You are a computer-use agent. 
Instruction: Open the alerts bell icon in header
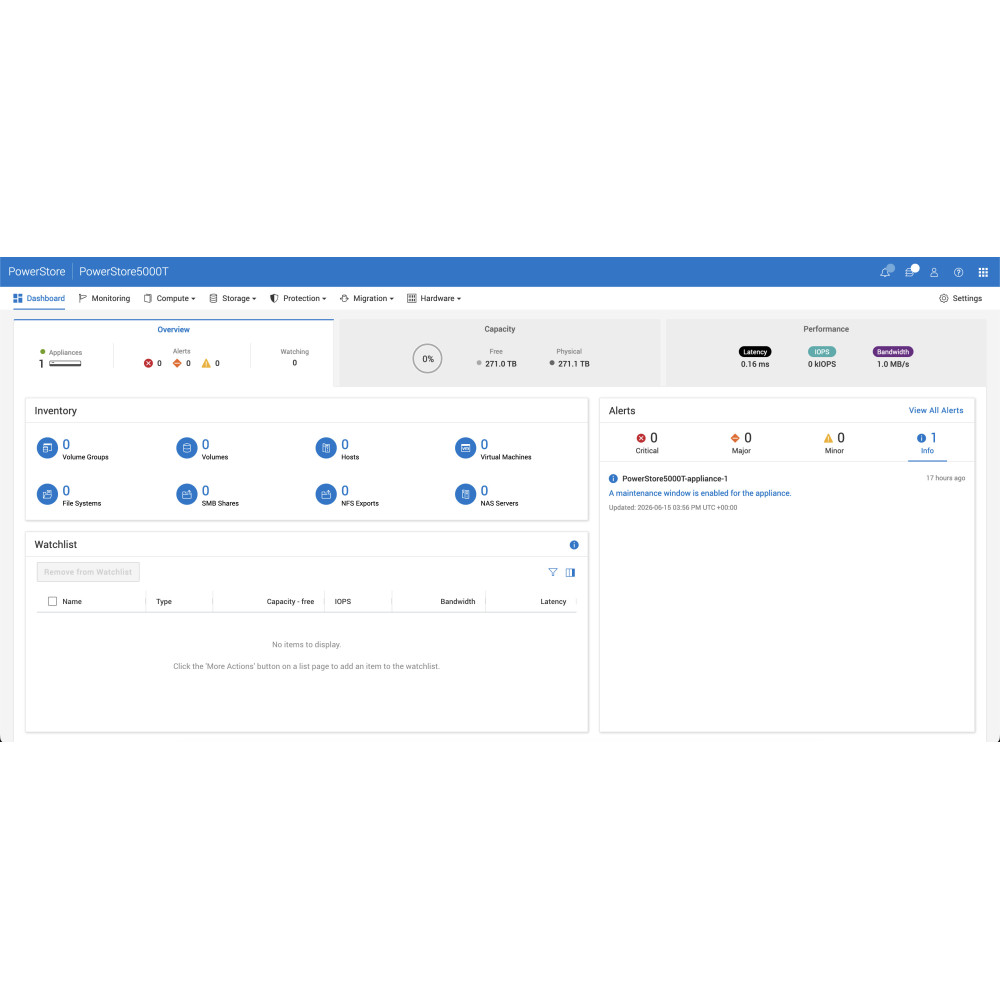click(885, 272)
